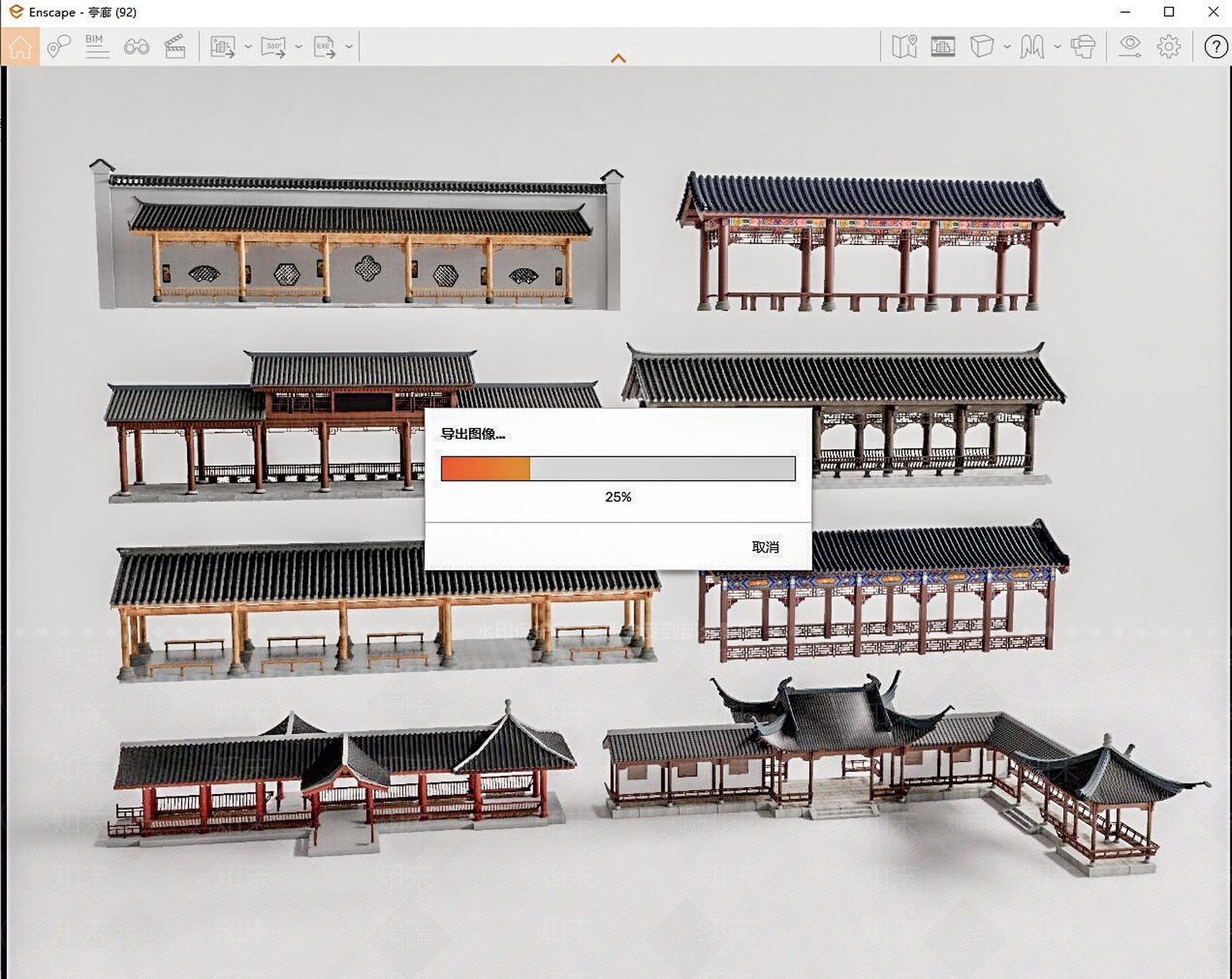Toggle safe frame icon
This screenshot has width=1232, height=979.
[x=943, y=47]
